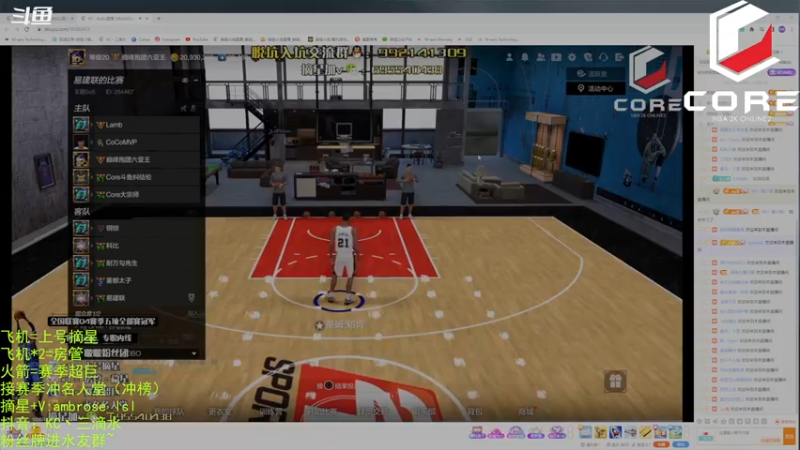Open the Instagram bookmark
The image size is (800, 450).
[x=168, y=39]
